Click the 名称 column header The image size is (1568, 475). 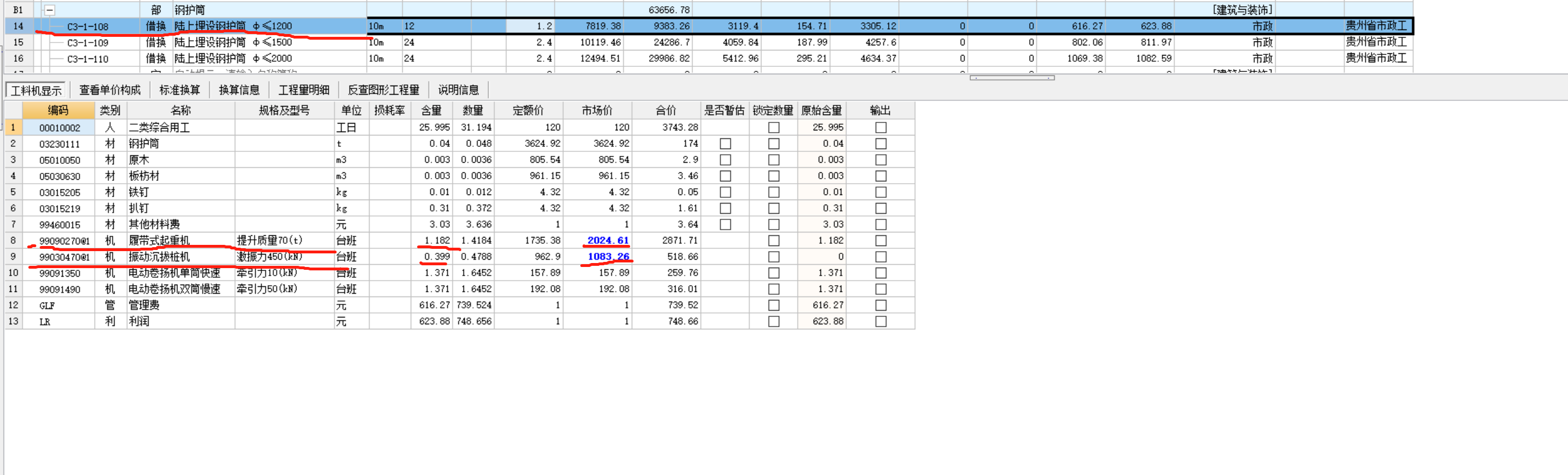coord(181,110)
